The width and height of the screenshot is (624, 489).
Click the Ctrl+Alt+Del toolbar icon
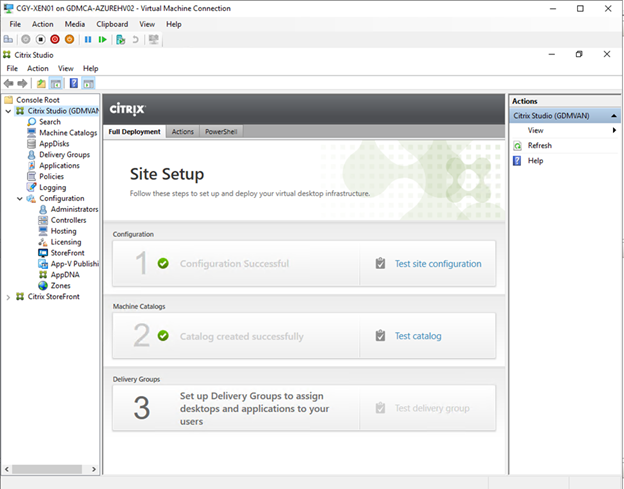pos(8,39)
